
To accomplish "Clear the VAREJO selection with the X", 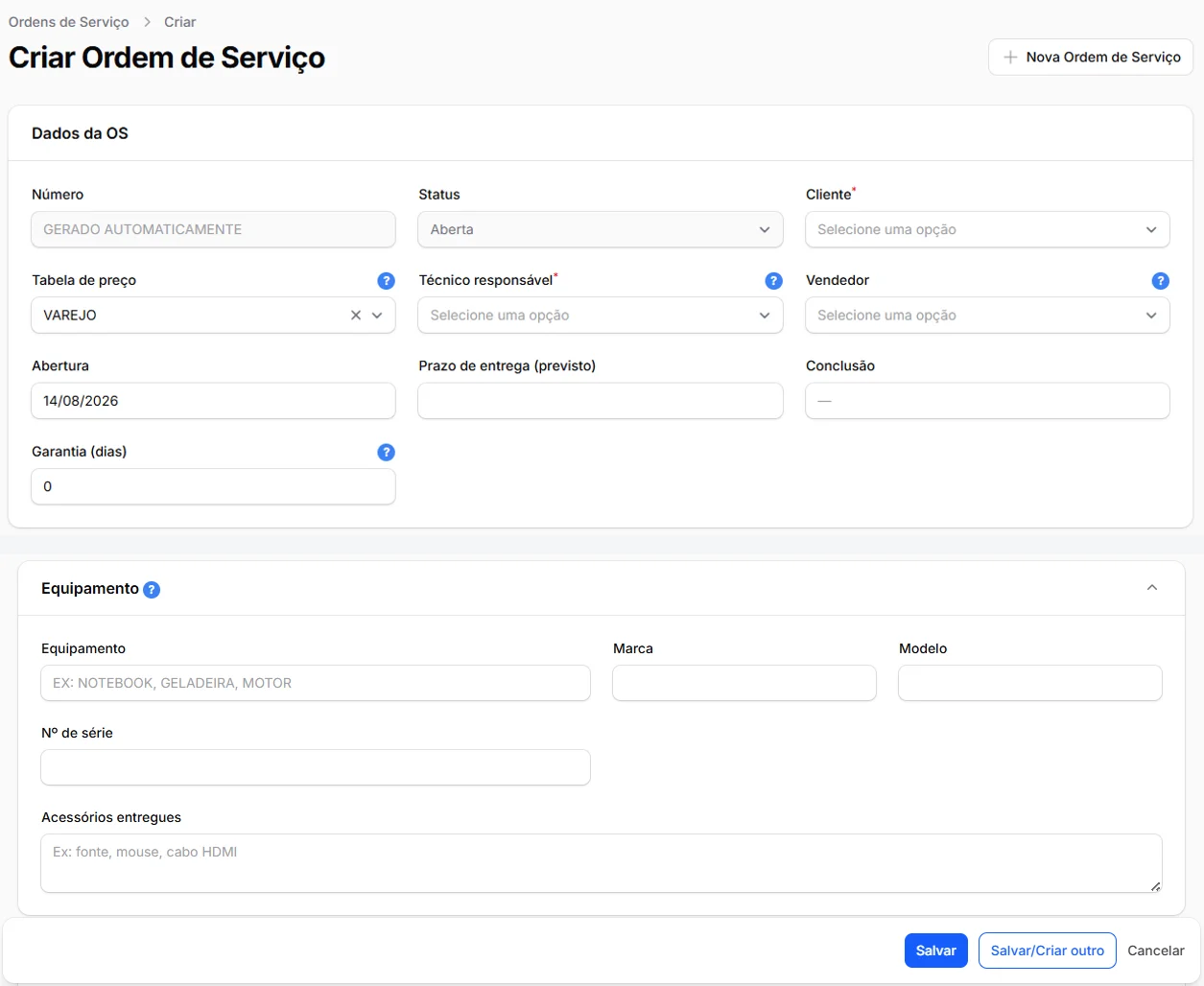I will point(356,316).
